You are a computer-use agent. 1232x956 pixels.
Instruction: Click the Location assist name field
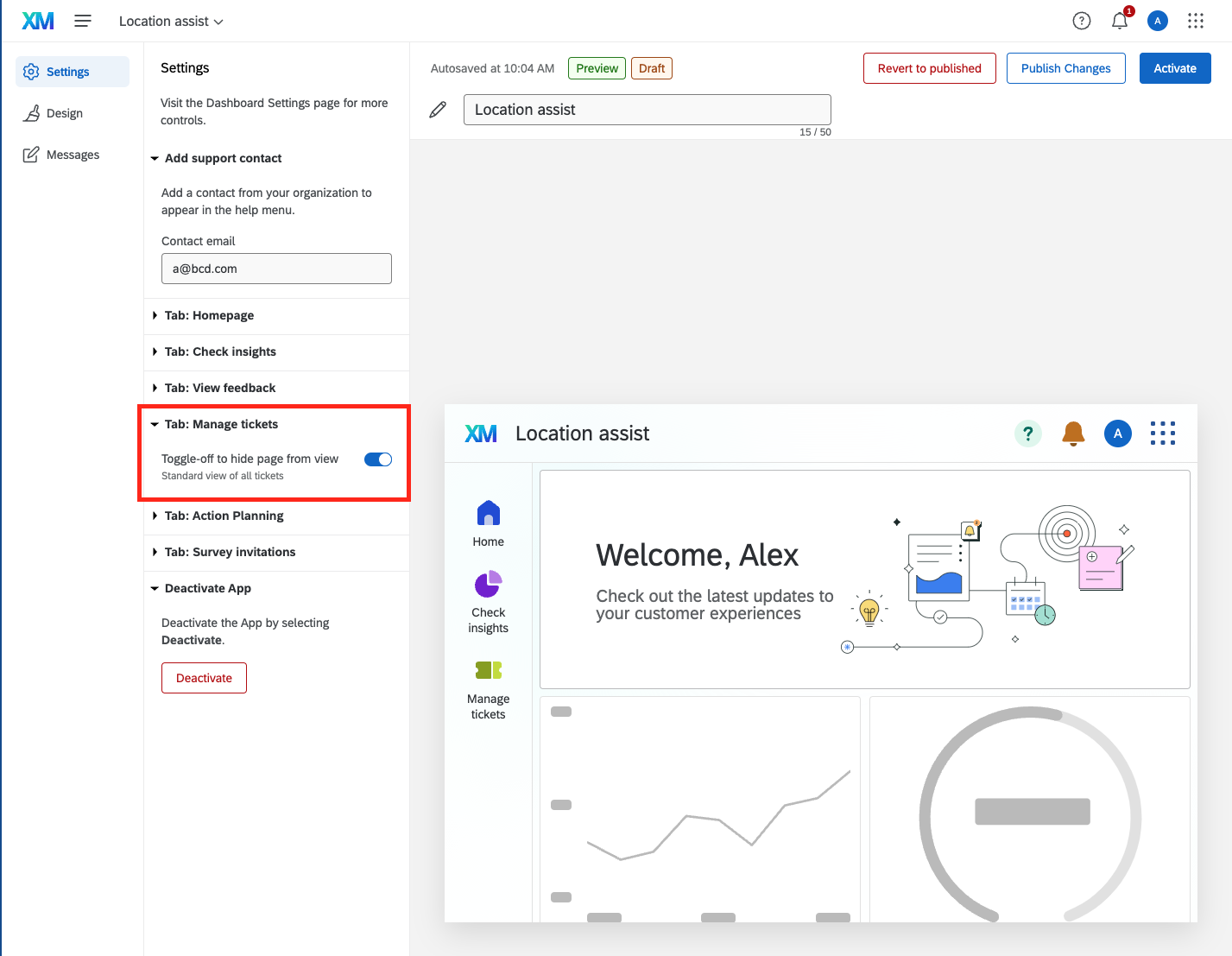coord(648,110)
